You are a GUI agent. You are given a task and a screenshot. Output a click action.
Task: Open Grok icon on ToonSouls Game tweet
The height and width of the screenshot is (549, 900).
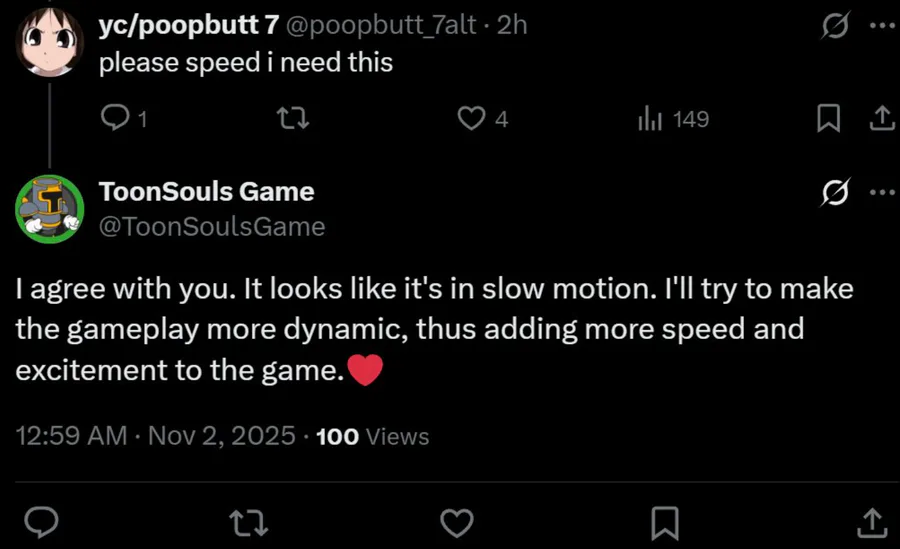(834, 192)
